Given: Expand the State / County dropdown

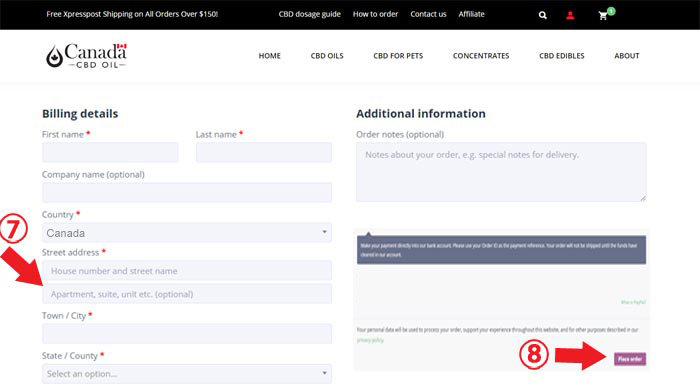Looking at the screenshot, I should click(x=187, y=374).
